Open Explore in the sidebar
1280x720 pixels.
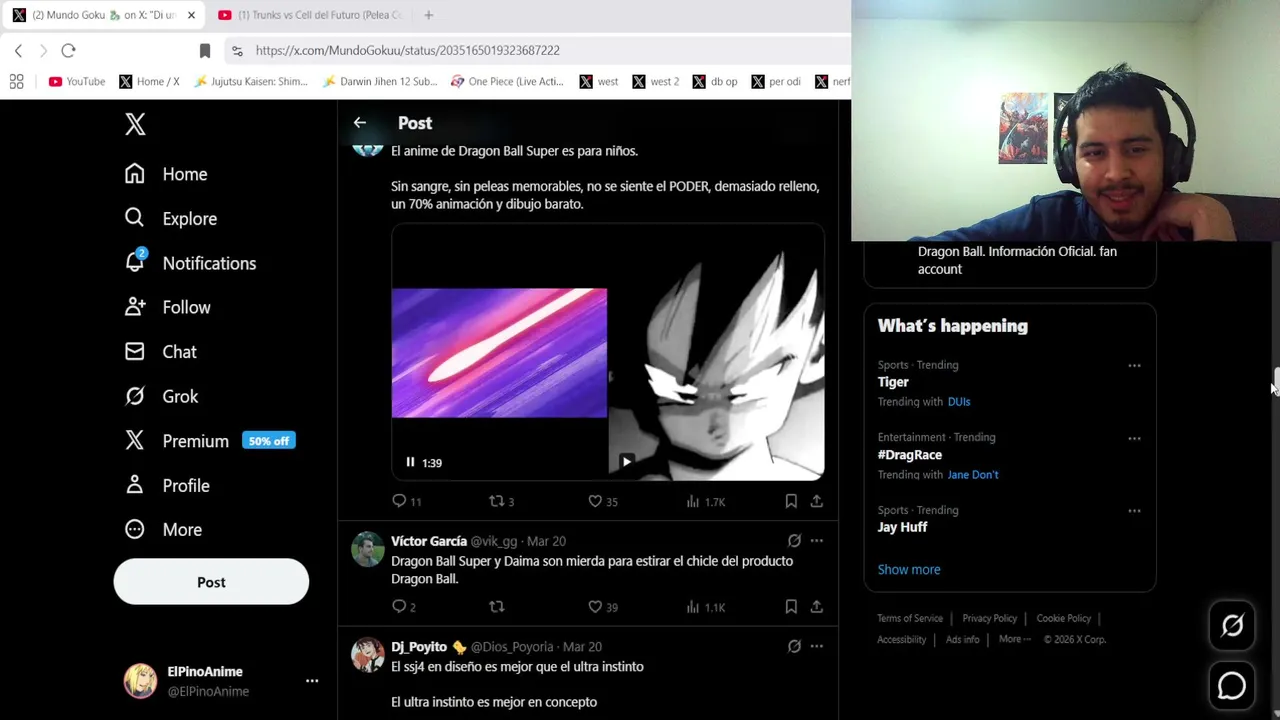[170, 218]
